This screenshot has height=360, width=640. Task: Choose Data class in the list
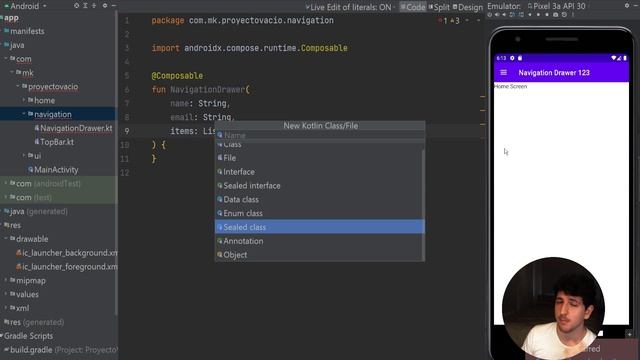[x=320, y=200]
